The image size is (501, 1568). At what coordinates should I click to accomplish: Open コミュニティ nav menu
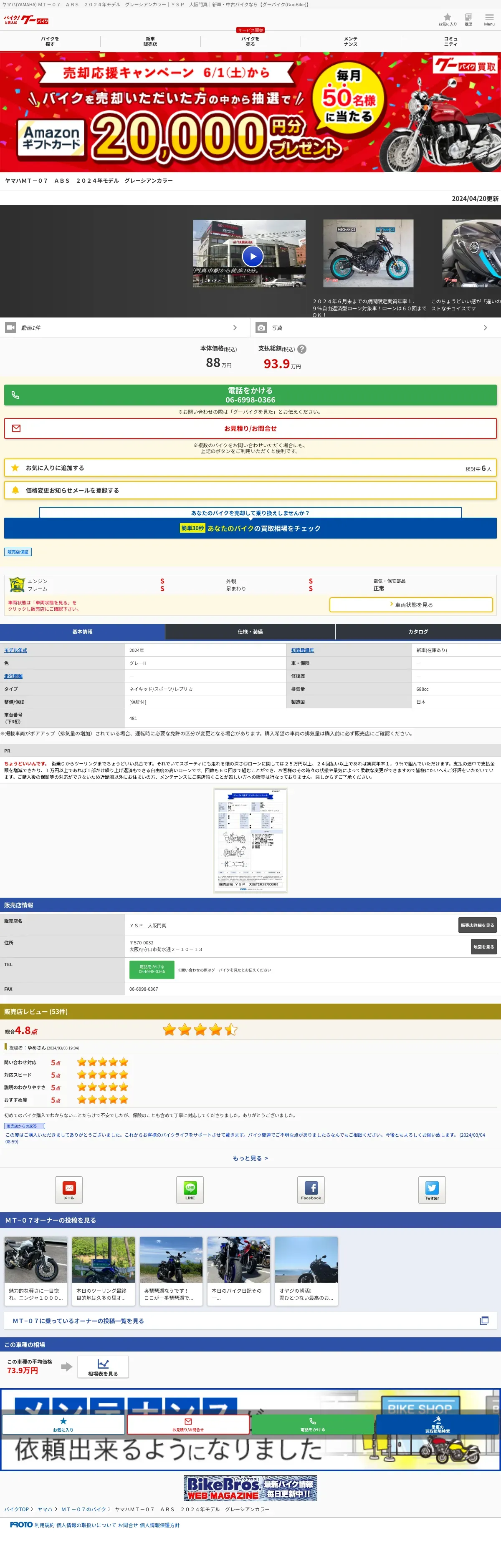[450, 41]
